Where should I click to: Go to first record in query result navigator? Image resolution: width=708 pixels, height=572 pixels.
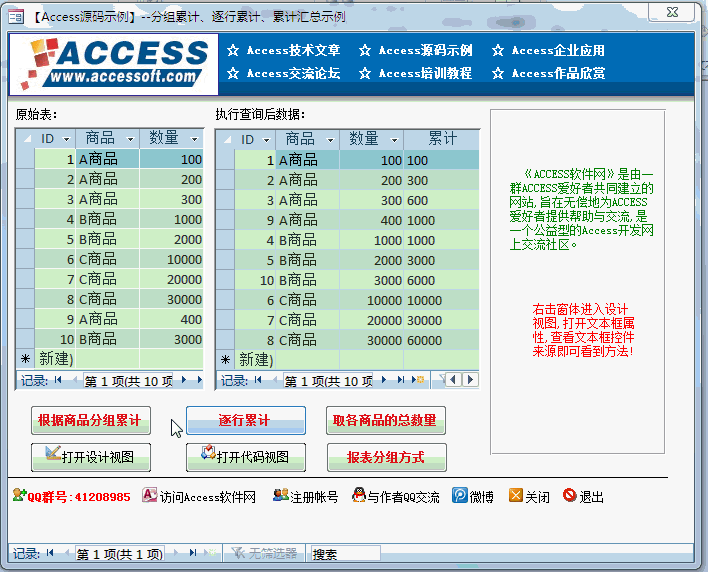pos(258,380)
